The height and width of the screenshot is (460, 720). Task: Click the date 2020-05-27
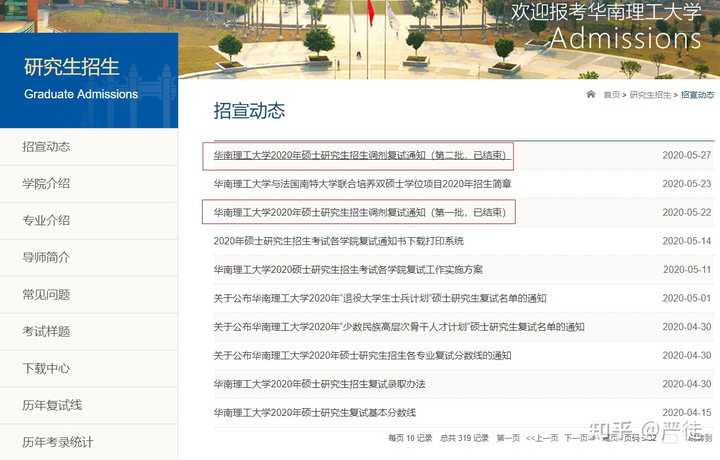[686, 155]
